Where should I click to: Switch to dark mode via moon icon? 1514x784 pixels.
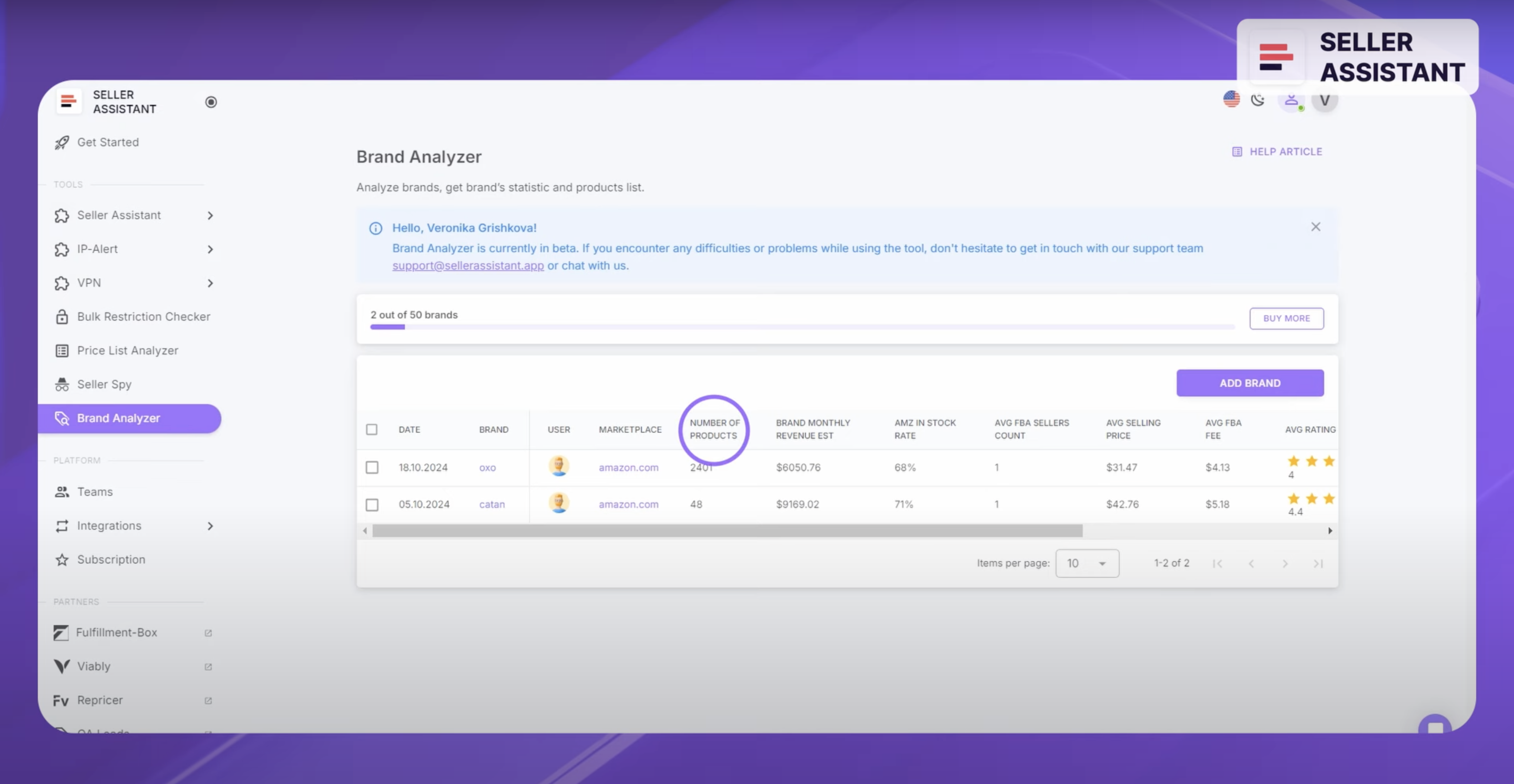point(1259,100)
